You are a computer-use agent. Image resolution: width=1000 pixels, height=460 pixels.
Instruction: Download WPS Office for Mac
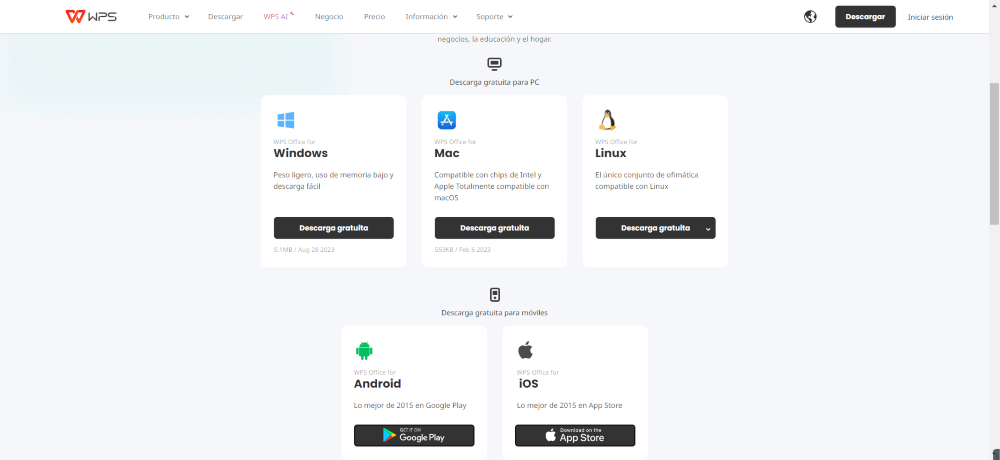494,228
